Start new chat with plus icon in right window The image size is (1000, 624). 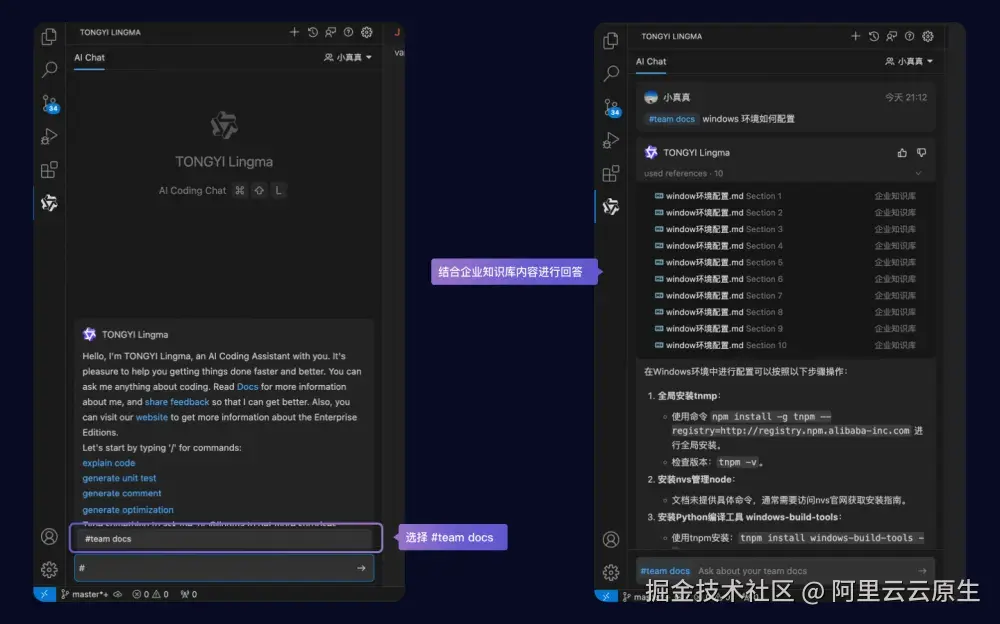(x=855, y=36)
